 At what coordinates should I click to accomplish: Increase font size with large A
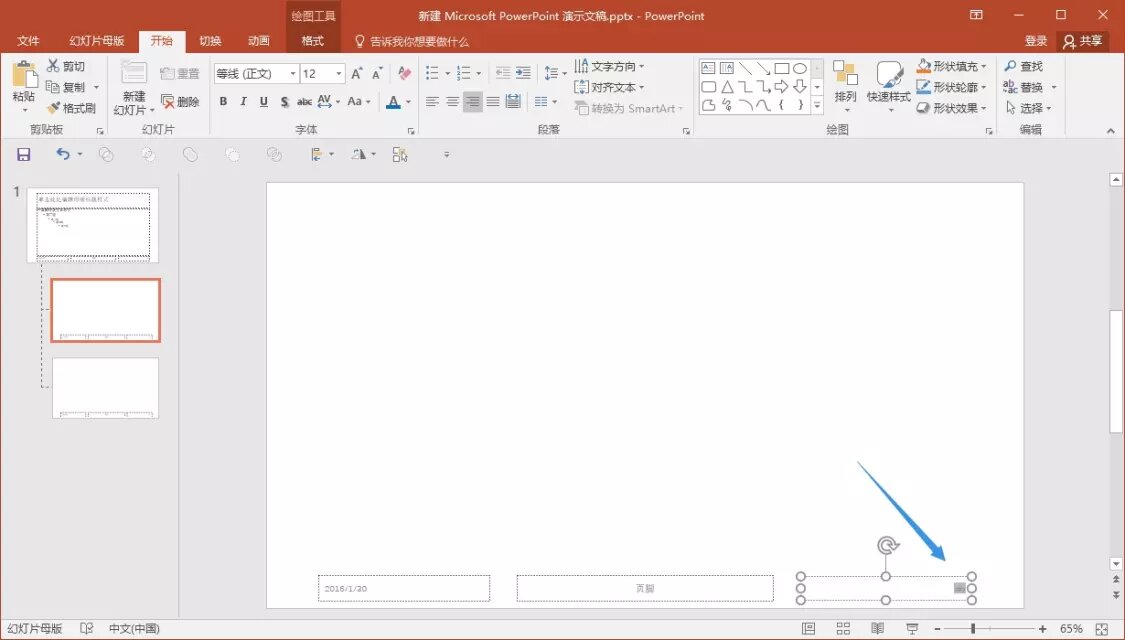tap(357, 73)
